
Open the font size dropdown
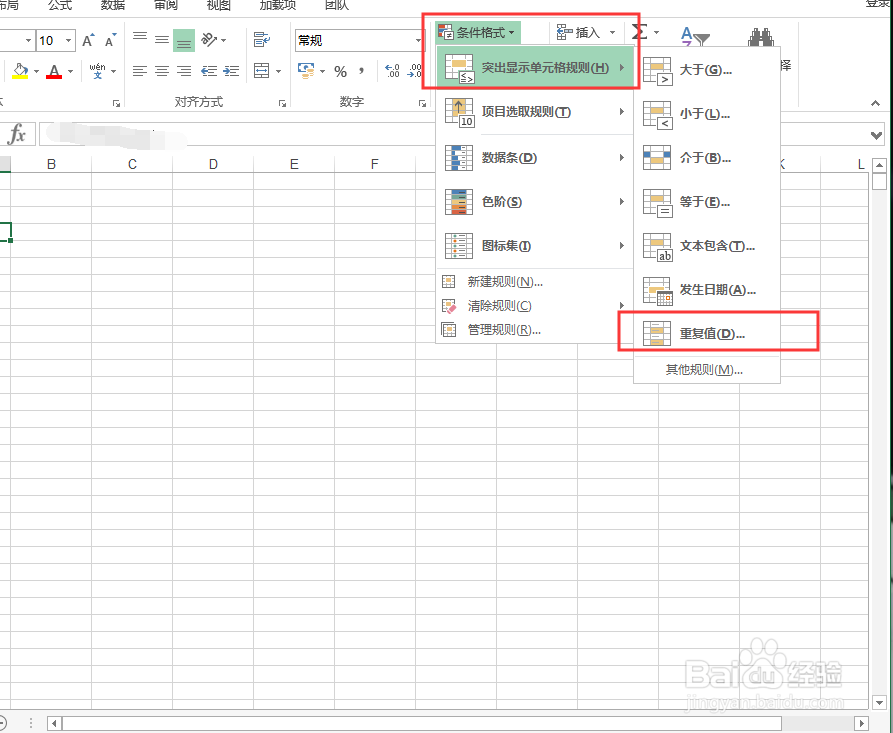tap(68, 40)
